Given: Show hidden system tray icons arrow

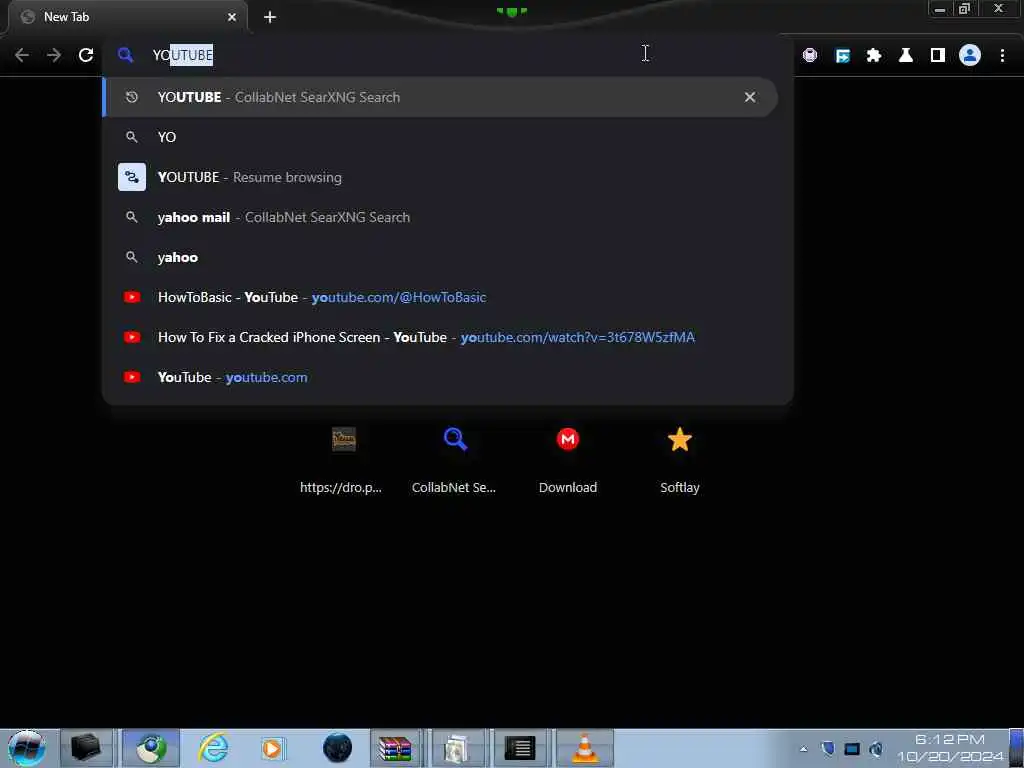Looking at the screenshot, I should coord(803,749).
